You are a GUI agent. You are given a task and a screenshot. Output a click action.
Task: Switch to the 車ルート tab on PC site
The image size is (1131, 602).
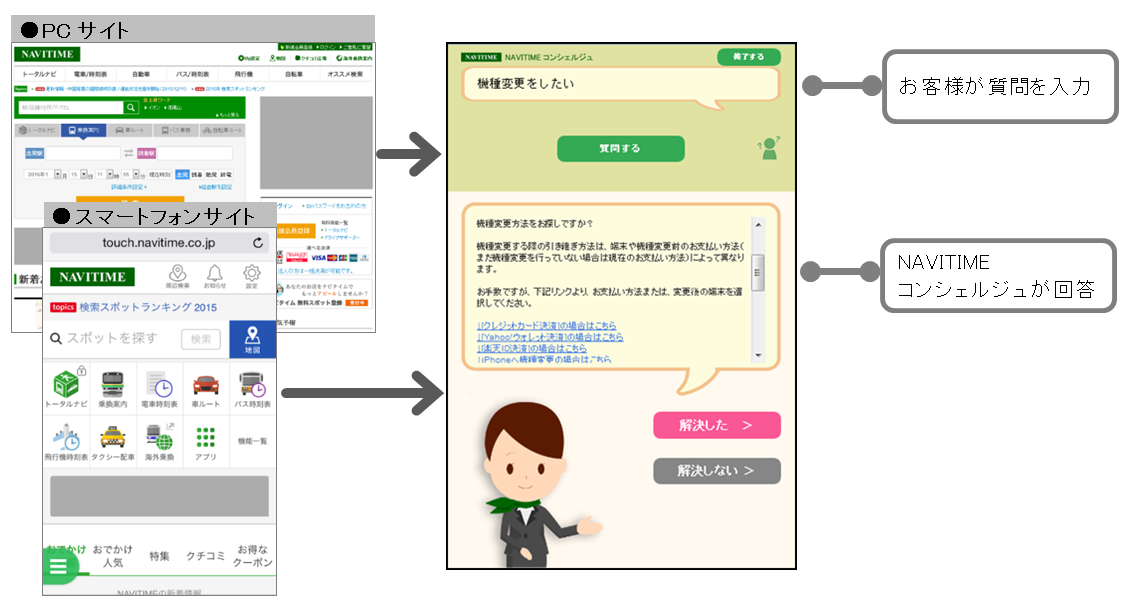[x=130, y=130]
